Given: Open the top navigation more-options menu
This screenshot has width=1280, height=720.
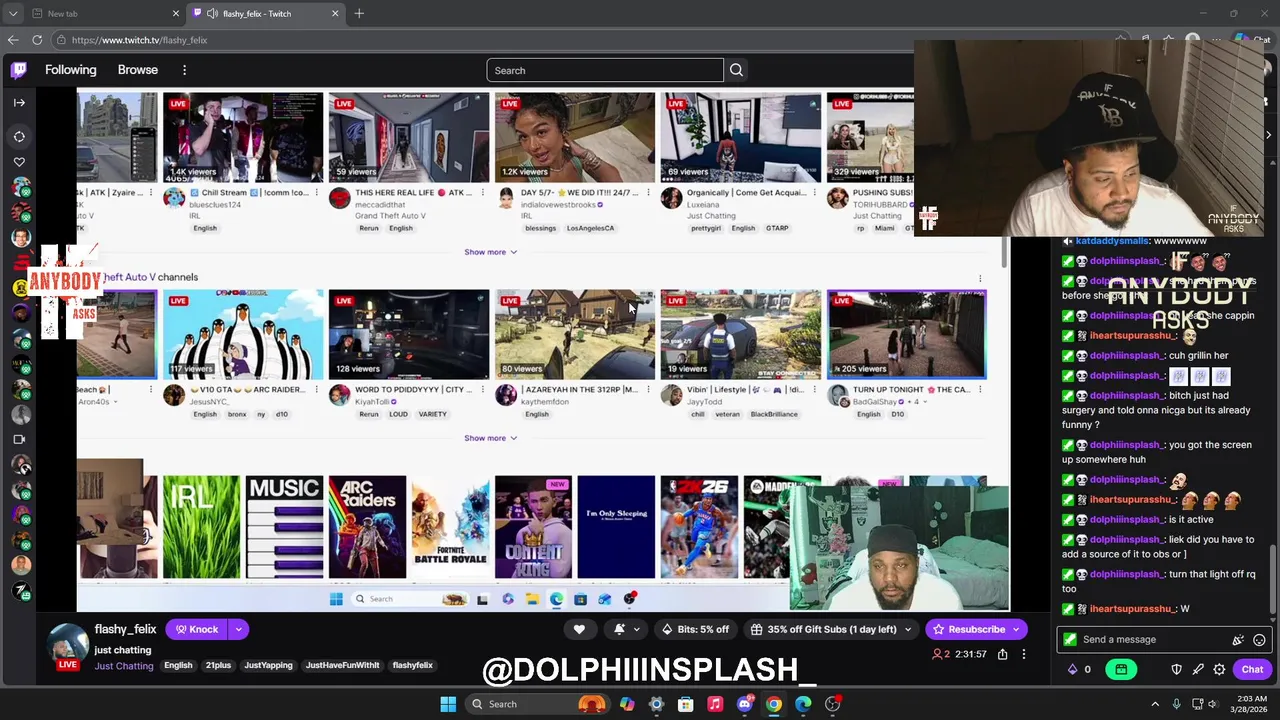Looking at the screenshot, I should click(184, 70).
